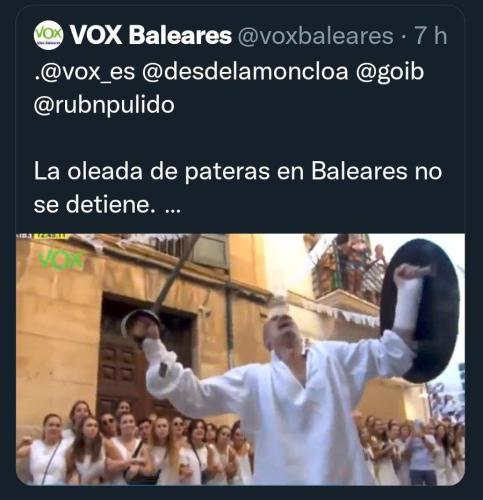Click the VOX Baleares display name
483x500 pixels.
click(x=150, y=35)
